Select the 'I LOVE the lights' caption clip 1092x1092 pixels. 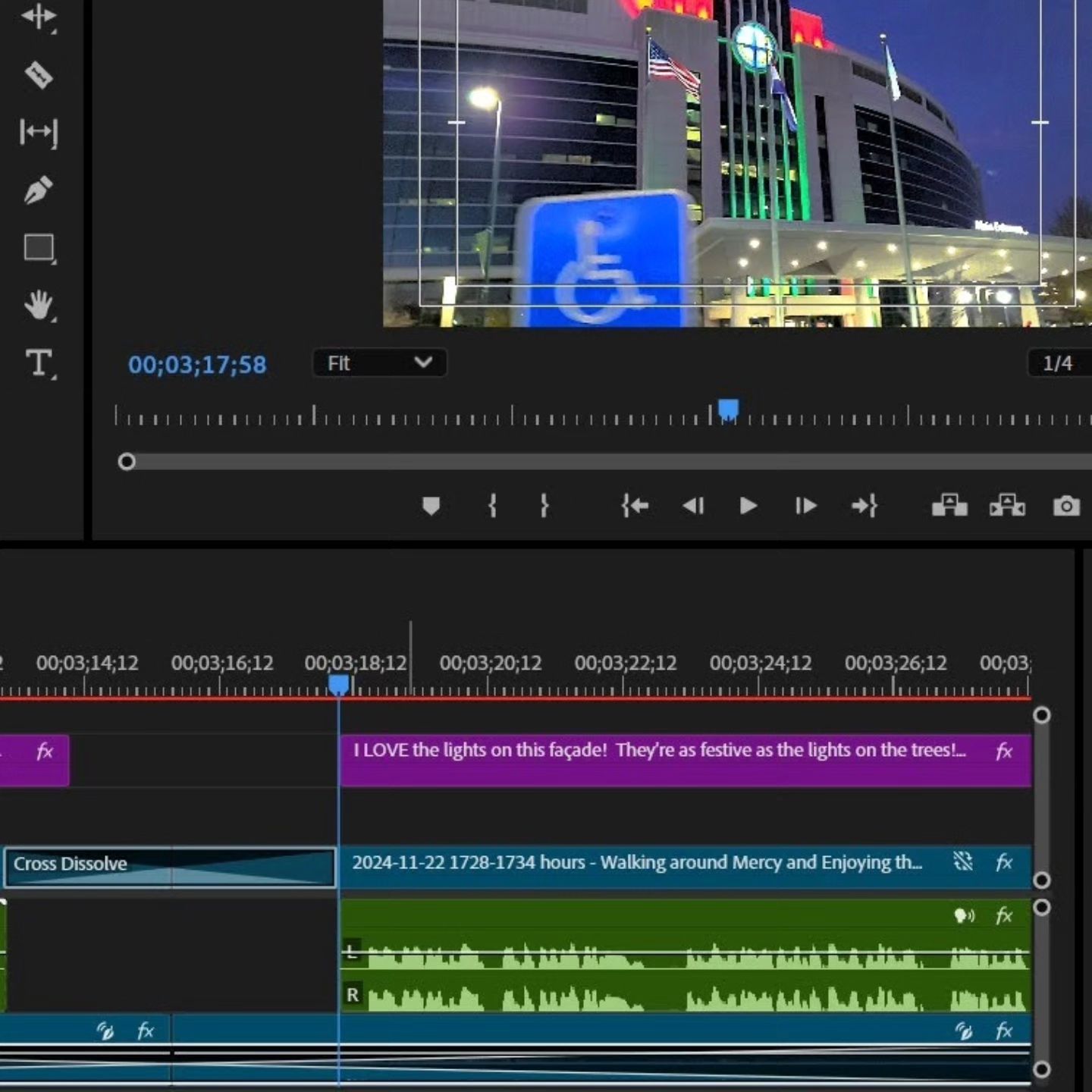[686, 760]
